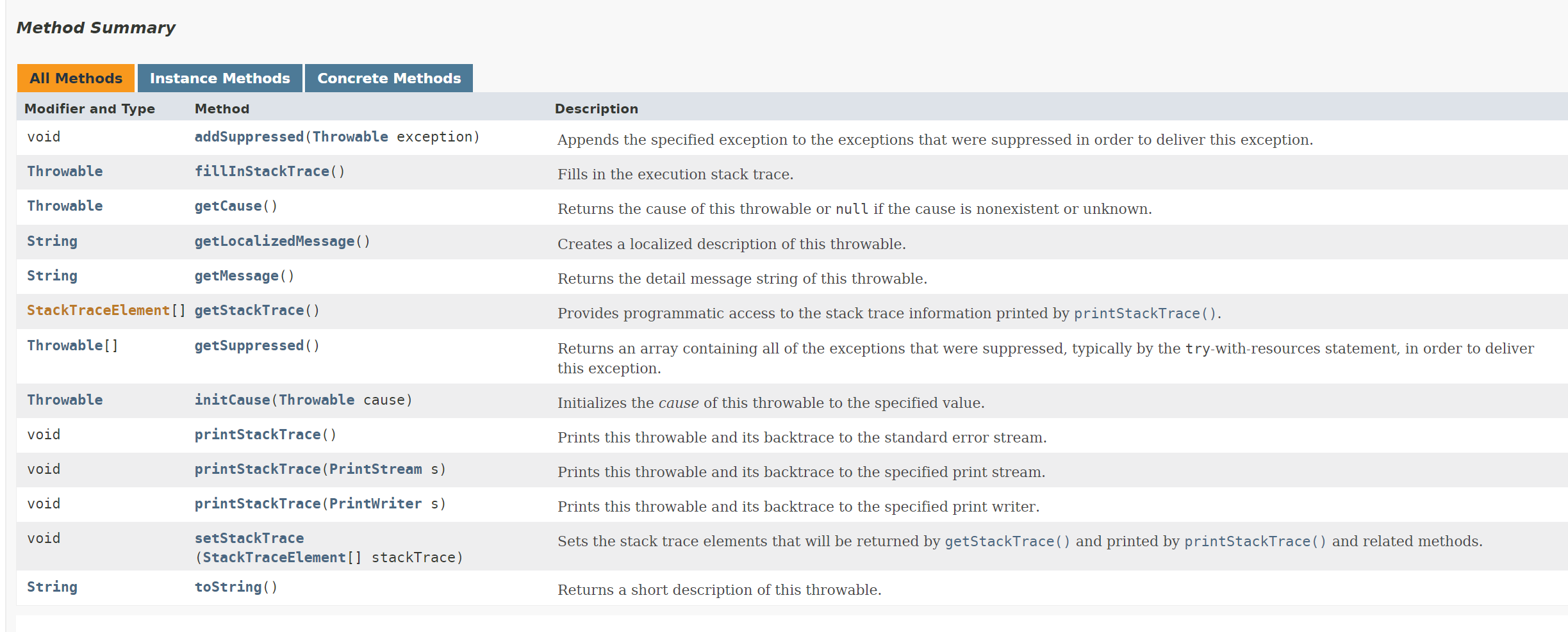The height and width of the screenshot is (632, 1568).
Task: Click the StackTraceElement return type link
Action: [98, 311]
